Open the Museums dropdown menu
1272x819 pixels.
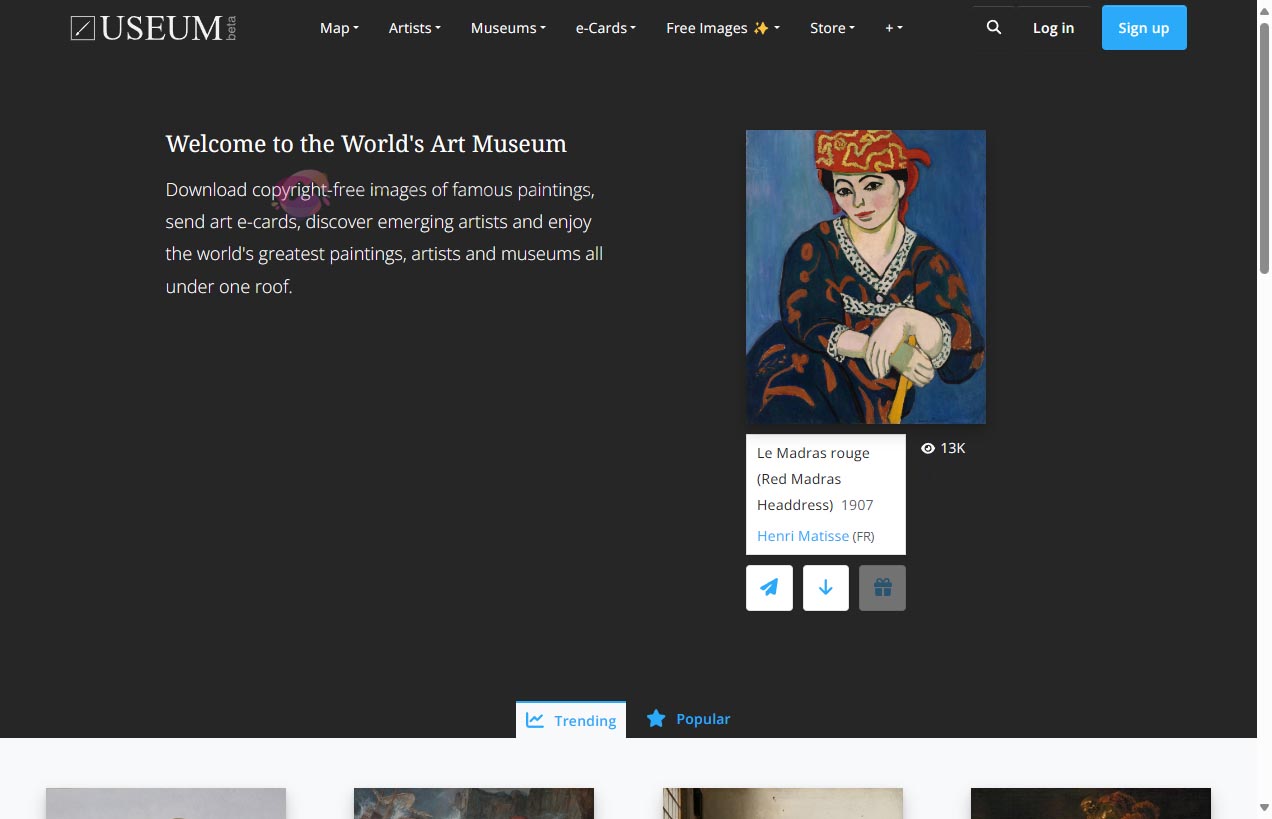(506, 27)
